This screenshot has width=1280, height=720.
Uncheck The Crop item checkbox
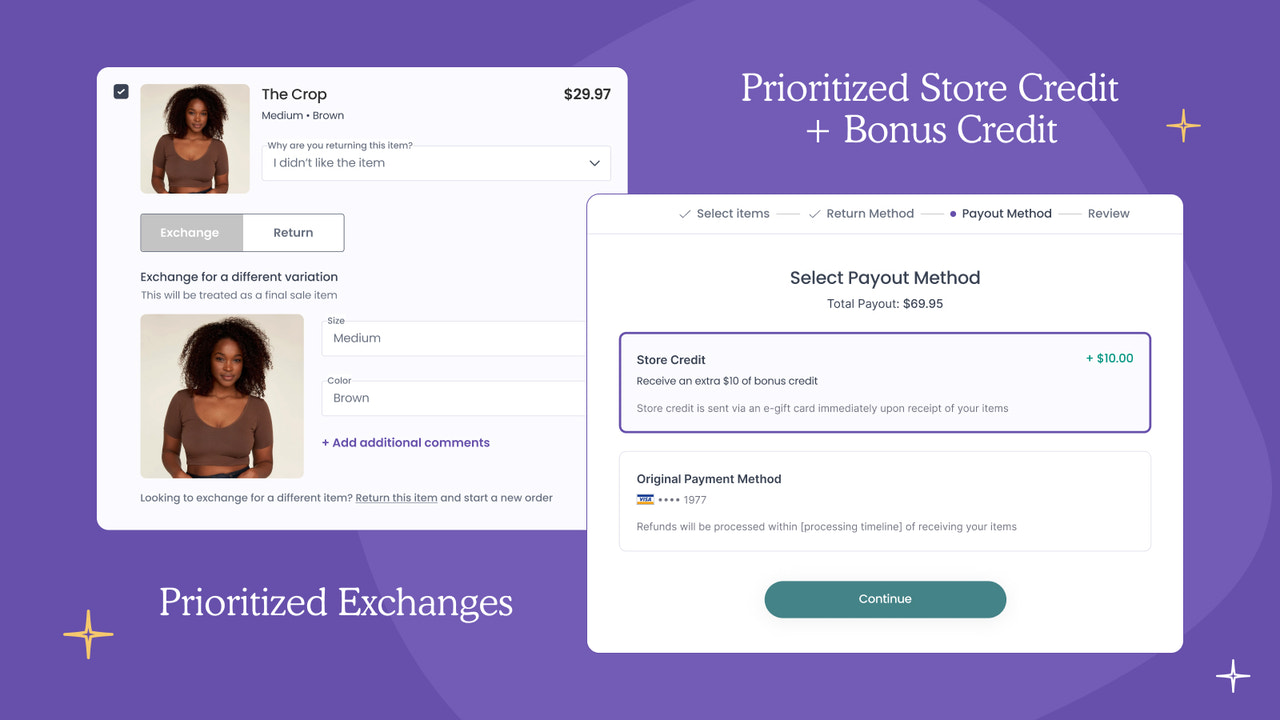121,90
